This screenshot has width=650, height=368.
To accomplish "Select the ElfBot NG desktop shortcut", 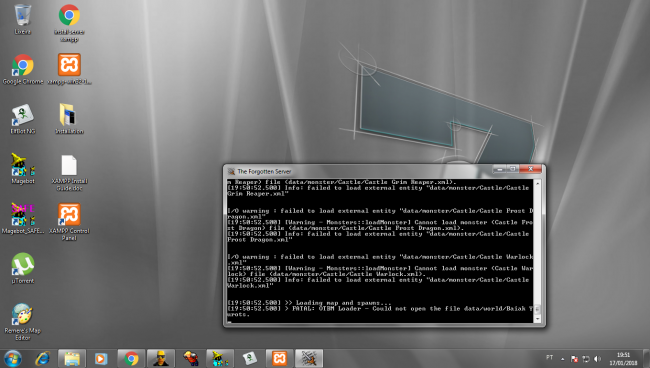I will (x=23, y=119).
